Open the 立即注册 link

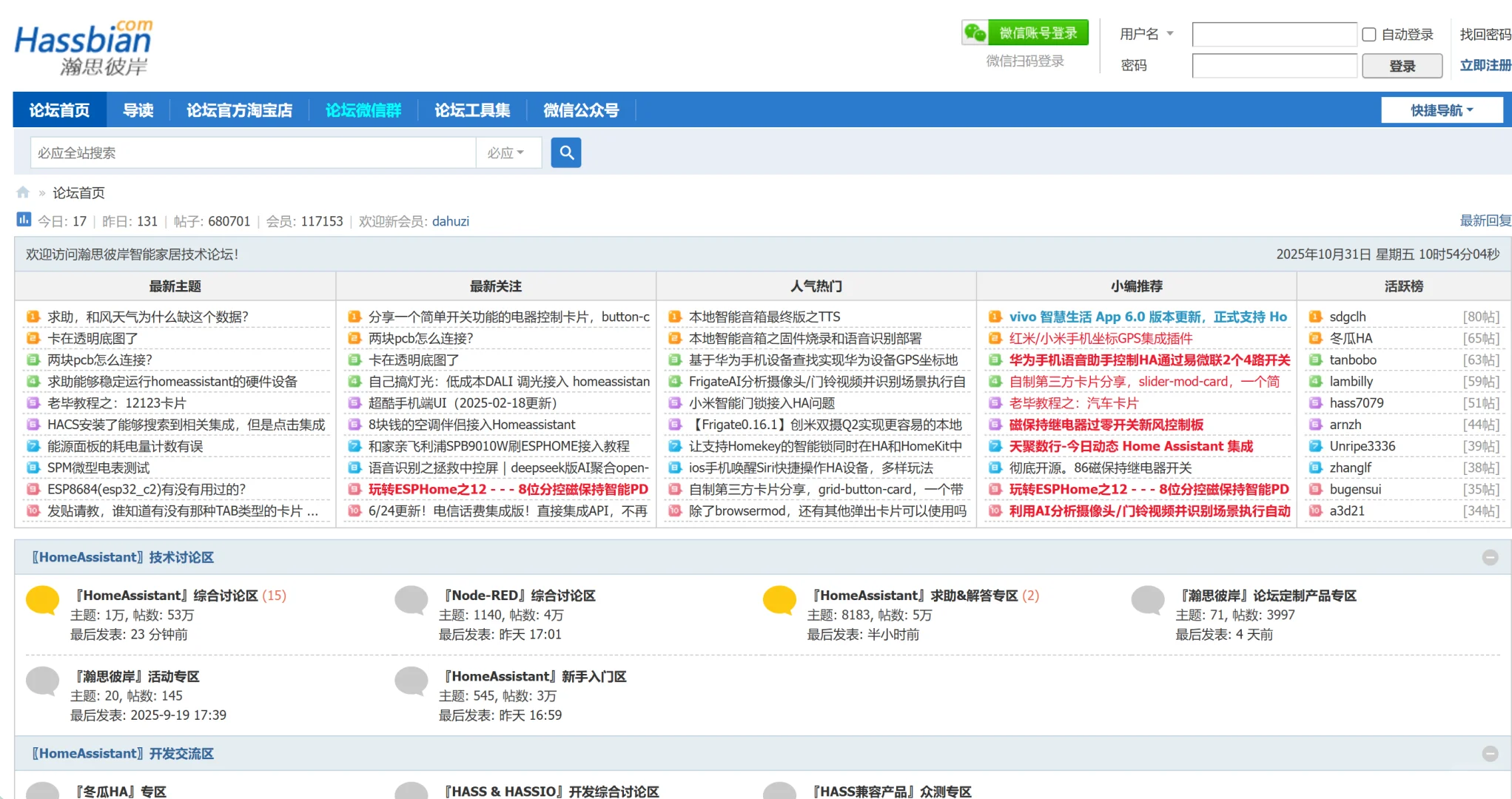(x=1485, y=65)
